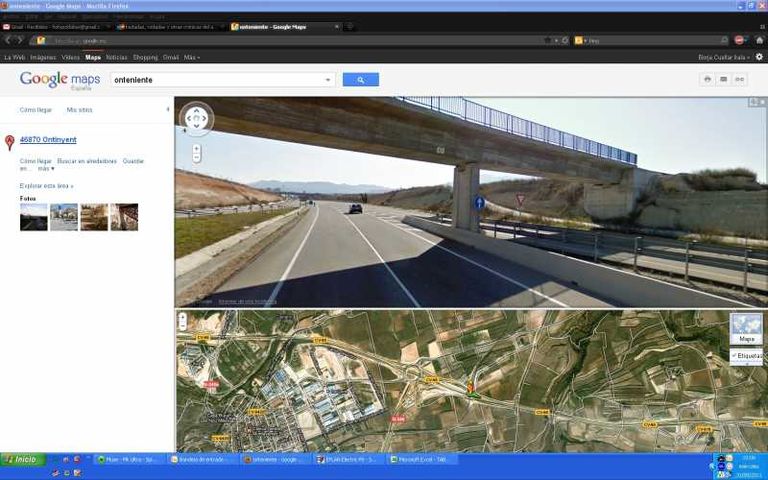The width and height of the screenshot is (768, 480).
Task: Click the Street View pan compass control
Action: coord(196,119)
